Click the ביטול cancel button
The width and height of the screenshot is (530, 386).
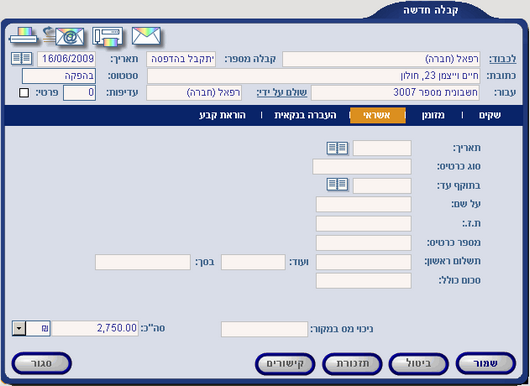[419, 364]
